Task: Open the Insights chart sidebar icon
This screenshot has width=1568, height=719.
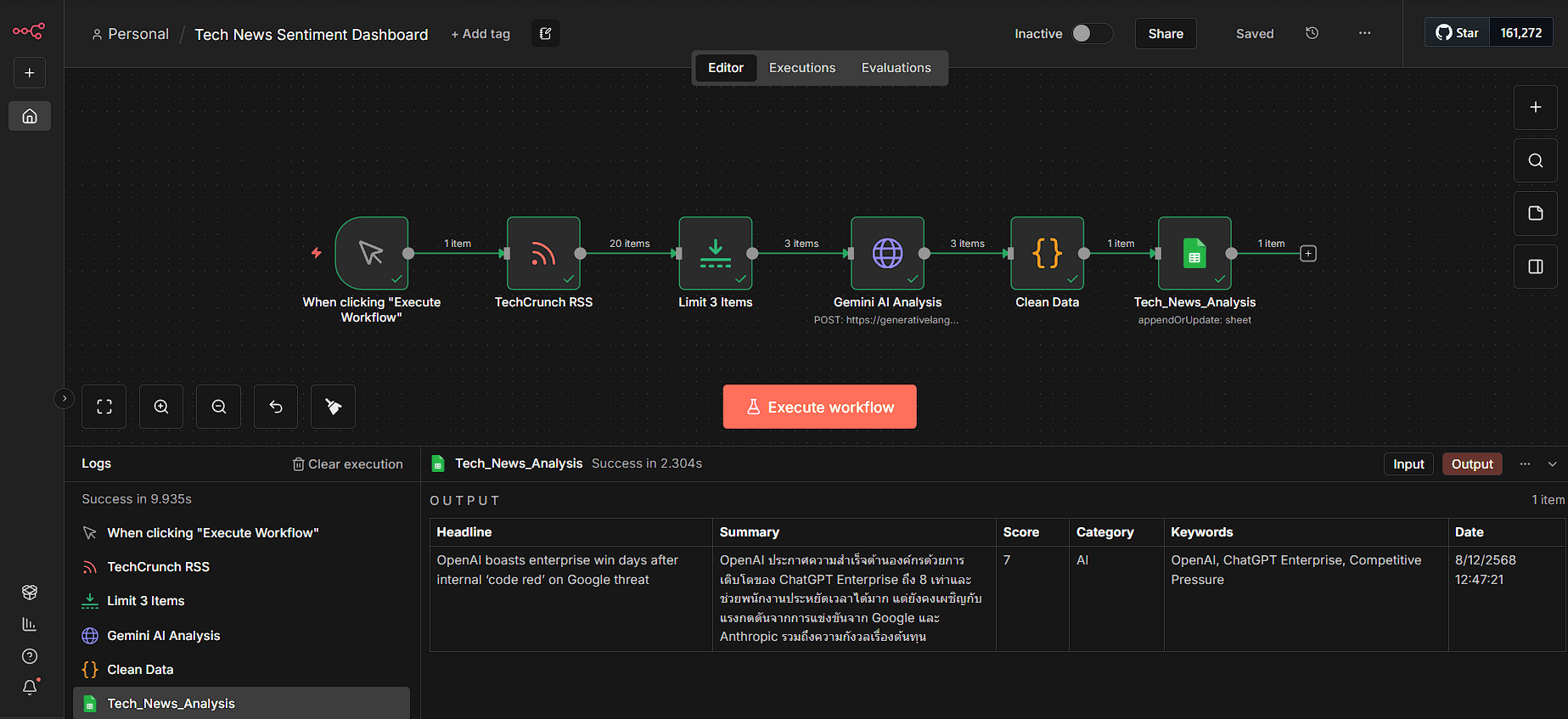Action: pyautogui.click(x=30, y=624)
